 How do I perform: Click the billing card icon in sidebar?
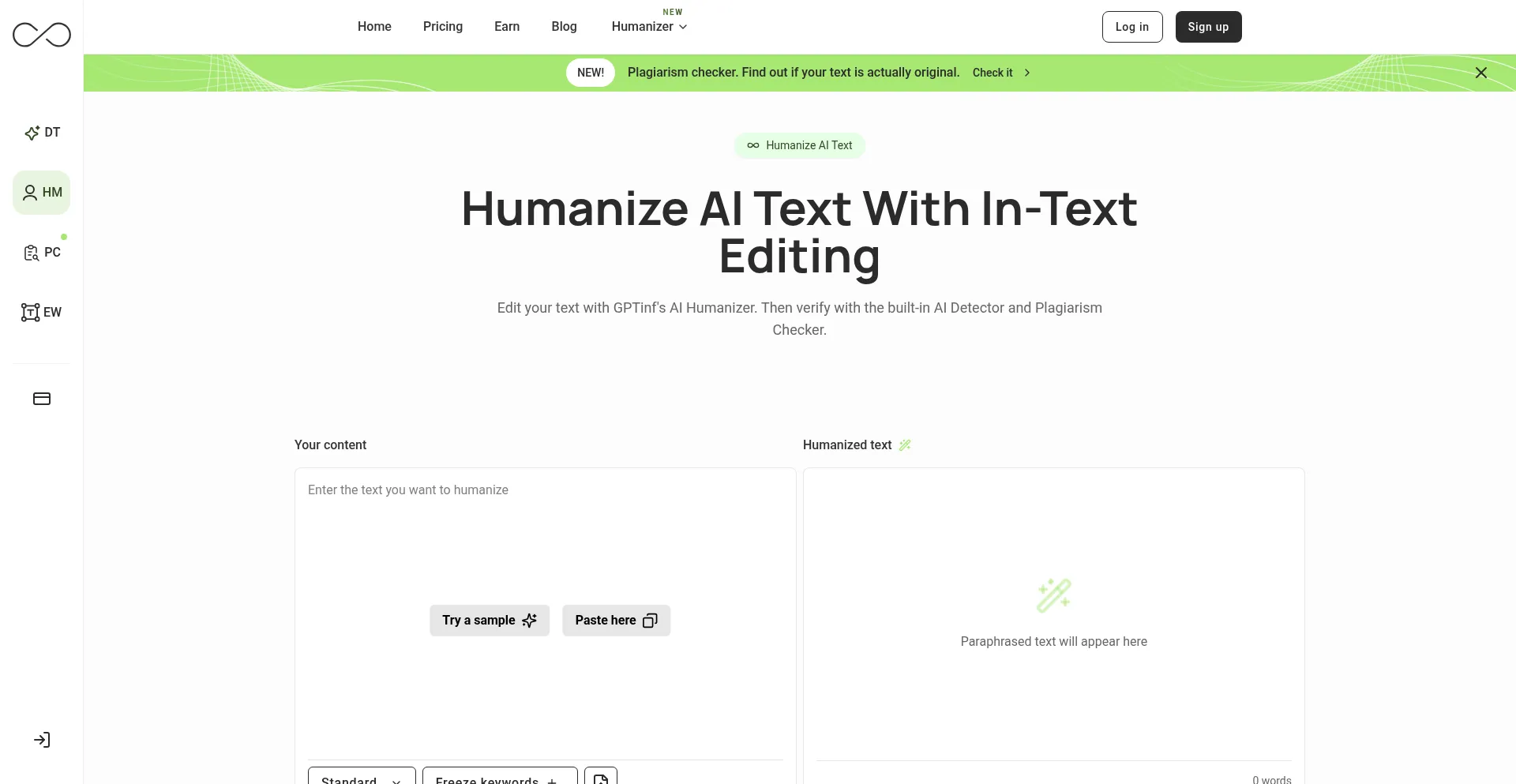[42, 399]
